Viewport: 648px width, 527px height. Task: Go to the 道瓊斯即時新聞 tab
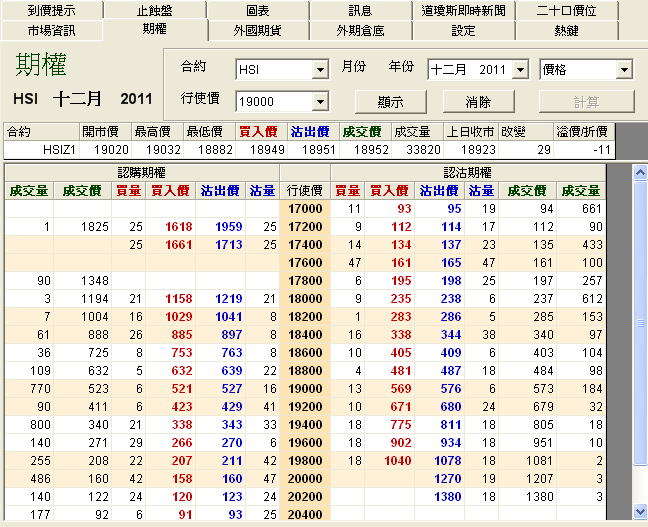point(463,11)
